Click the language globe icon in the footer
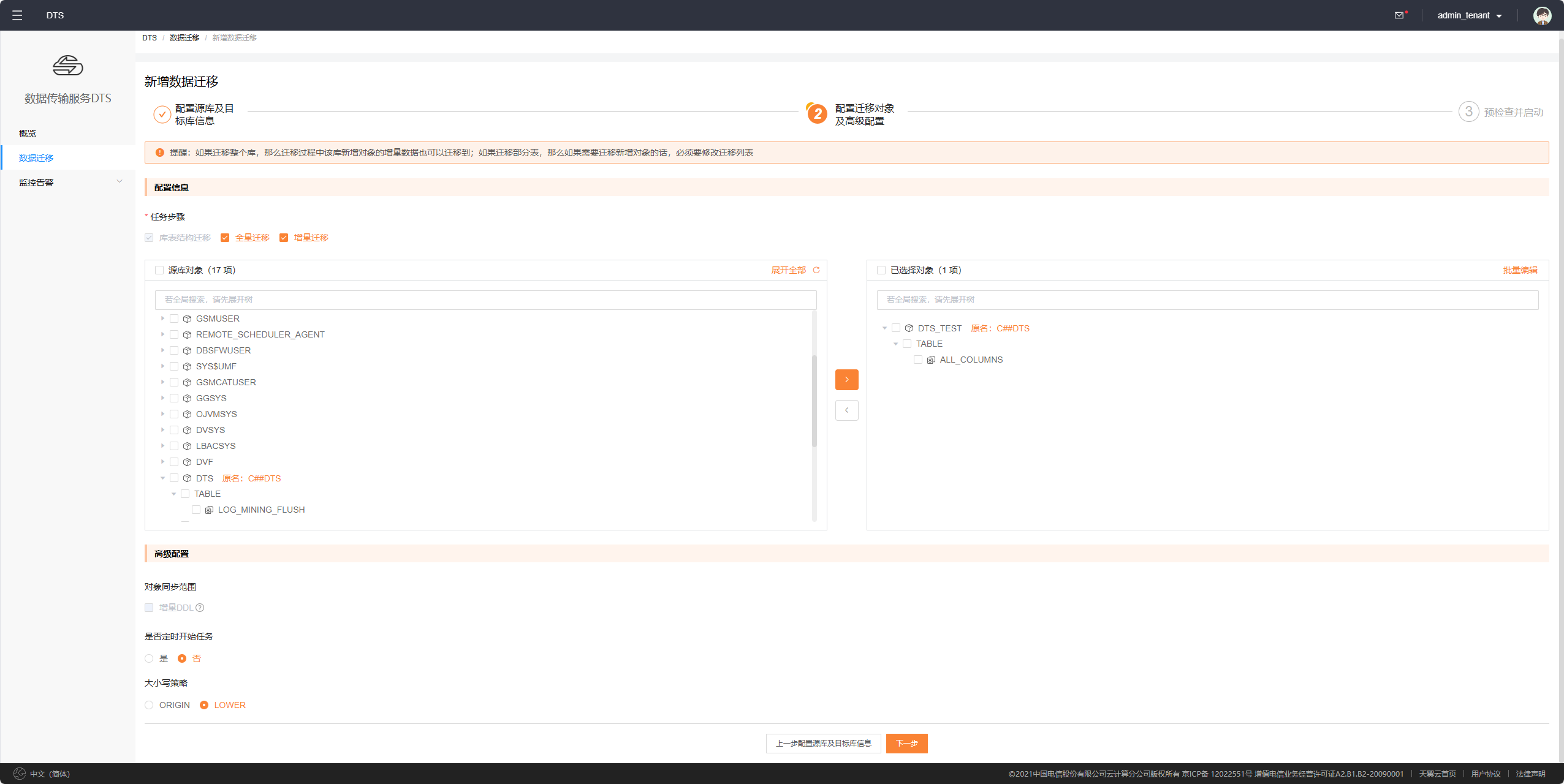1564x784 pixels. 20,774
